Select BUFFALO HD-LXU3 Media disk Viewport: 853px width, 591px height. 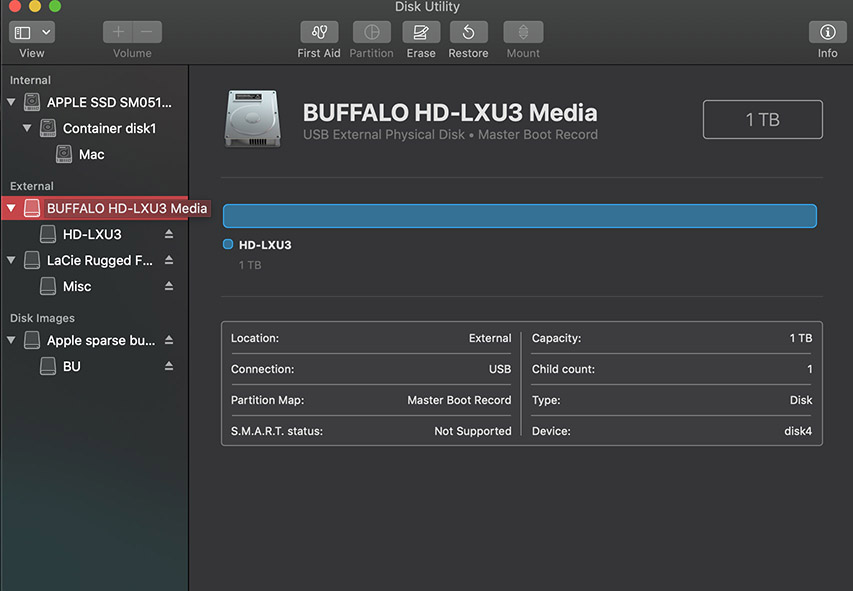(x=127, y=208)
